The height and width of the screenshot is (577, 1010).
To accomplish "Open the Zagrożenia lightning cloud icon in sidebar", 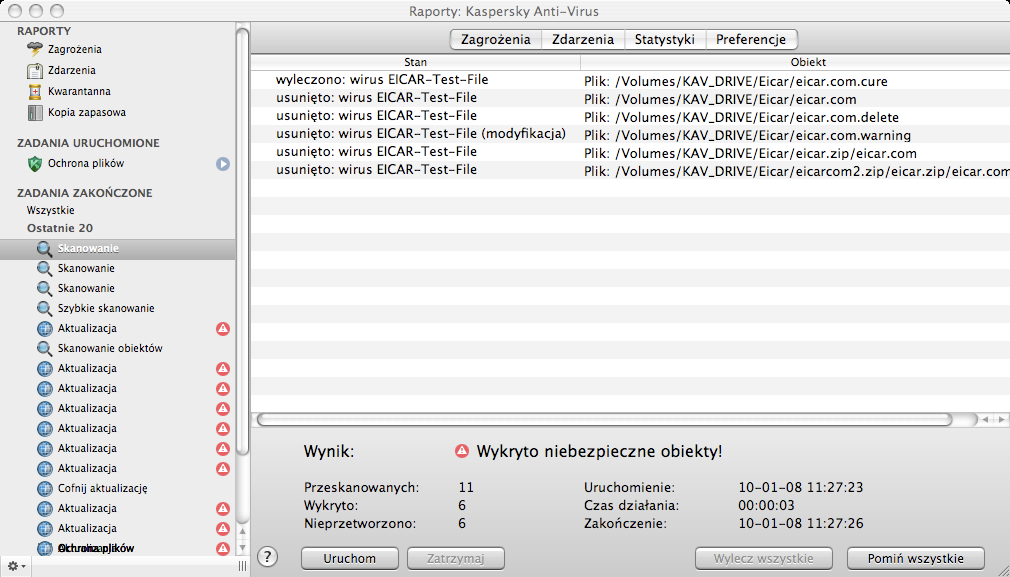I will [35, 50].
